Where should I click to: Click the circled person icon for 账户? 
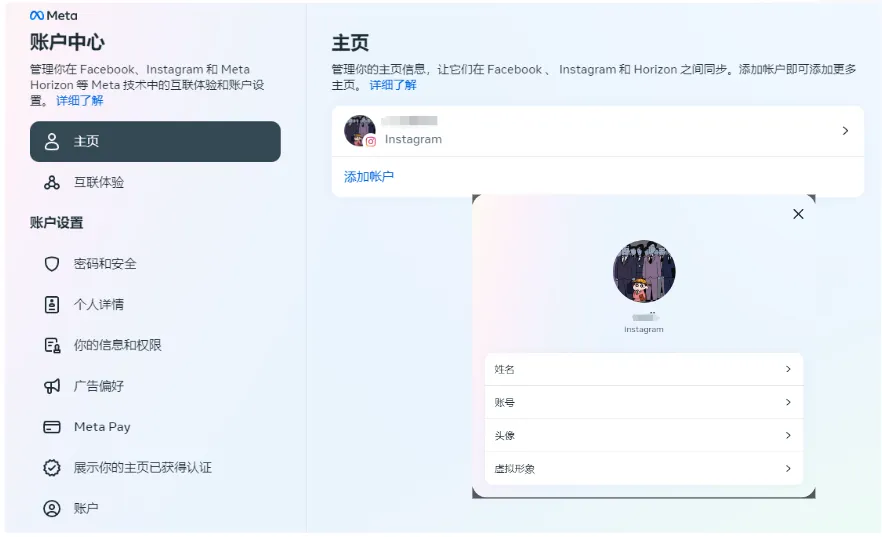click(52, 508)
